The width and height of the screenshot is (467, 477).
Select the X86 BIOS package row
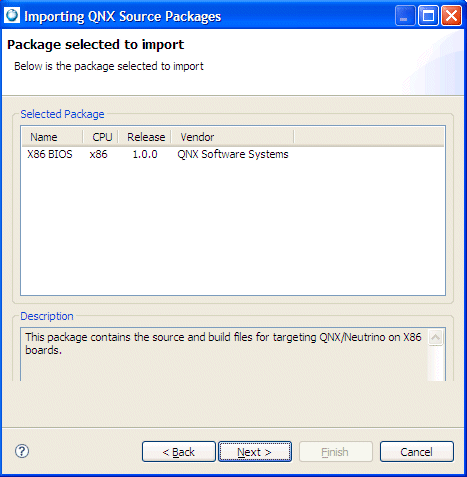pyautogui.click(x=233, y=154)
